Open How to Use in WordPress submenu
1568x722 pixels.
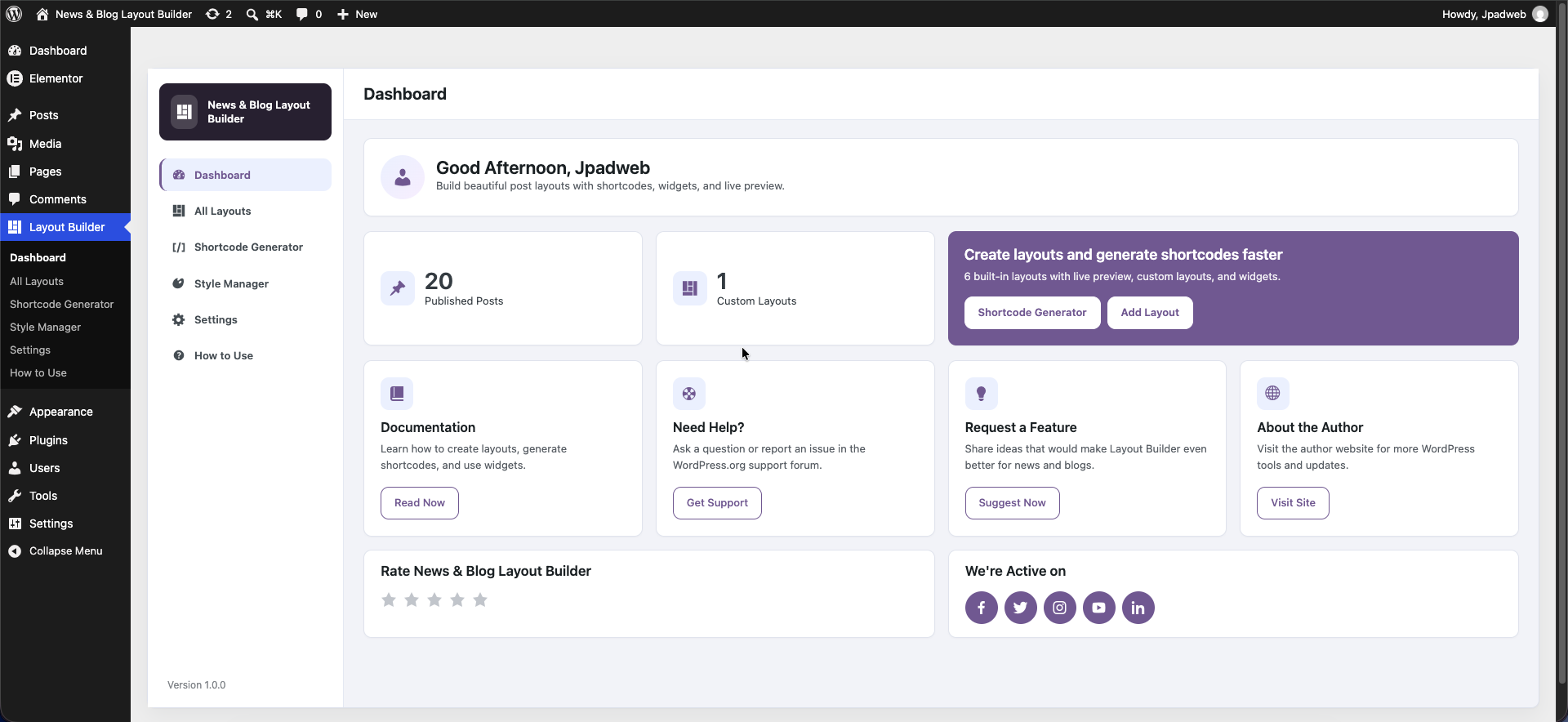coord(38,372)
